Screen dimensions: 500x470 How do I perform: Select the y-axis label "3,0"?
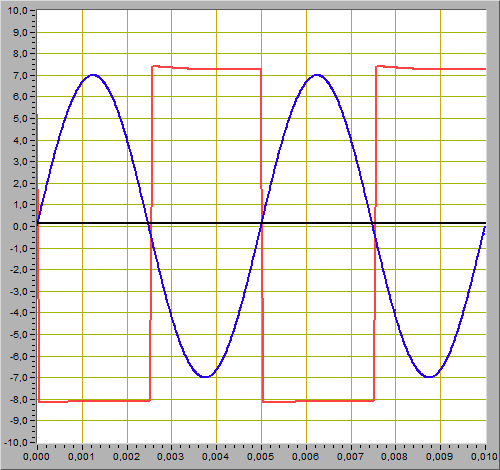[20, 162]
